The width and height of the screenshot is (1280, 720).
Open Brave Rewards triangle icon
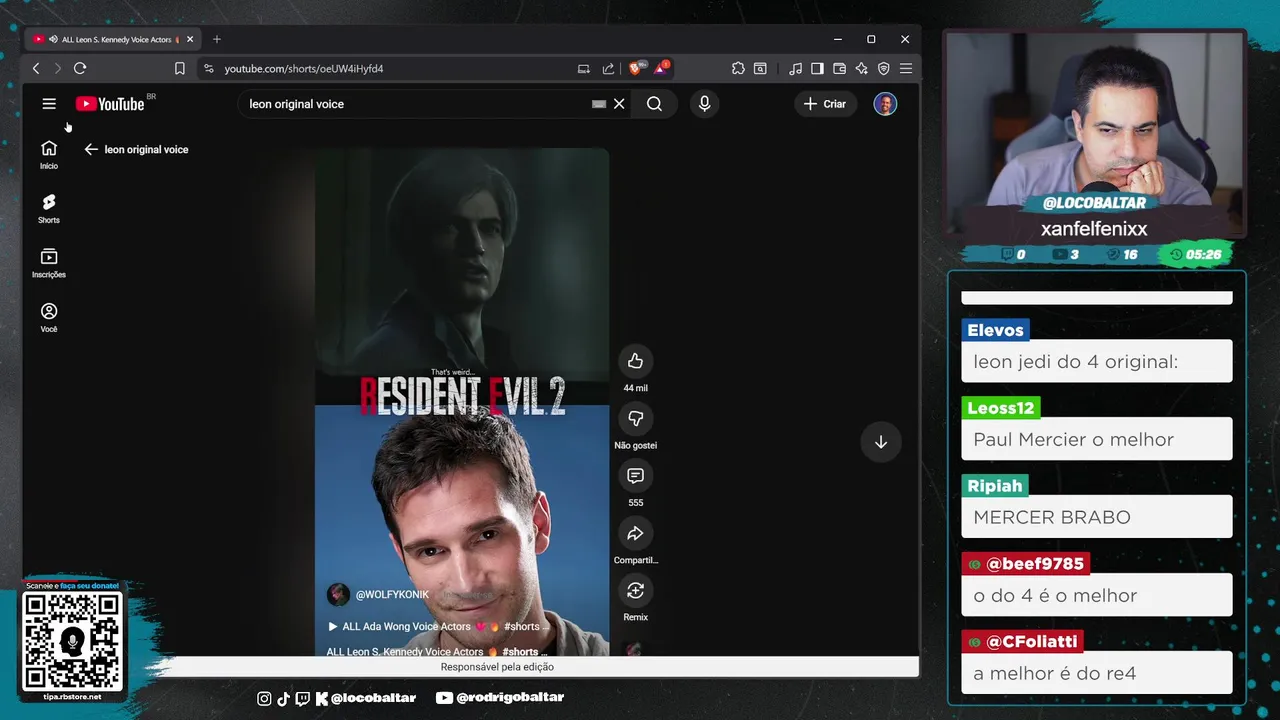(x=660, y=68)
